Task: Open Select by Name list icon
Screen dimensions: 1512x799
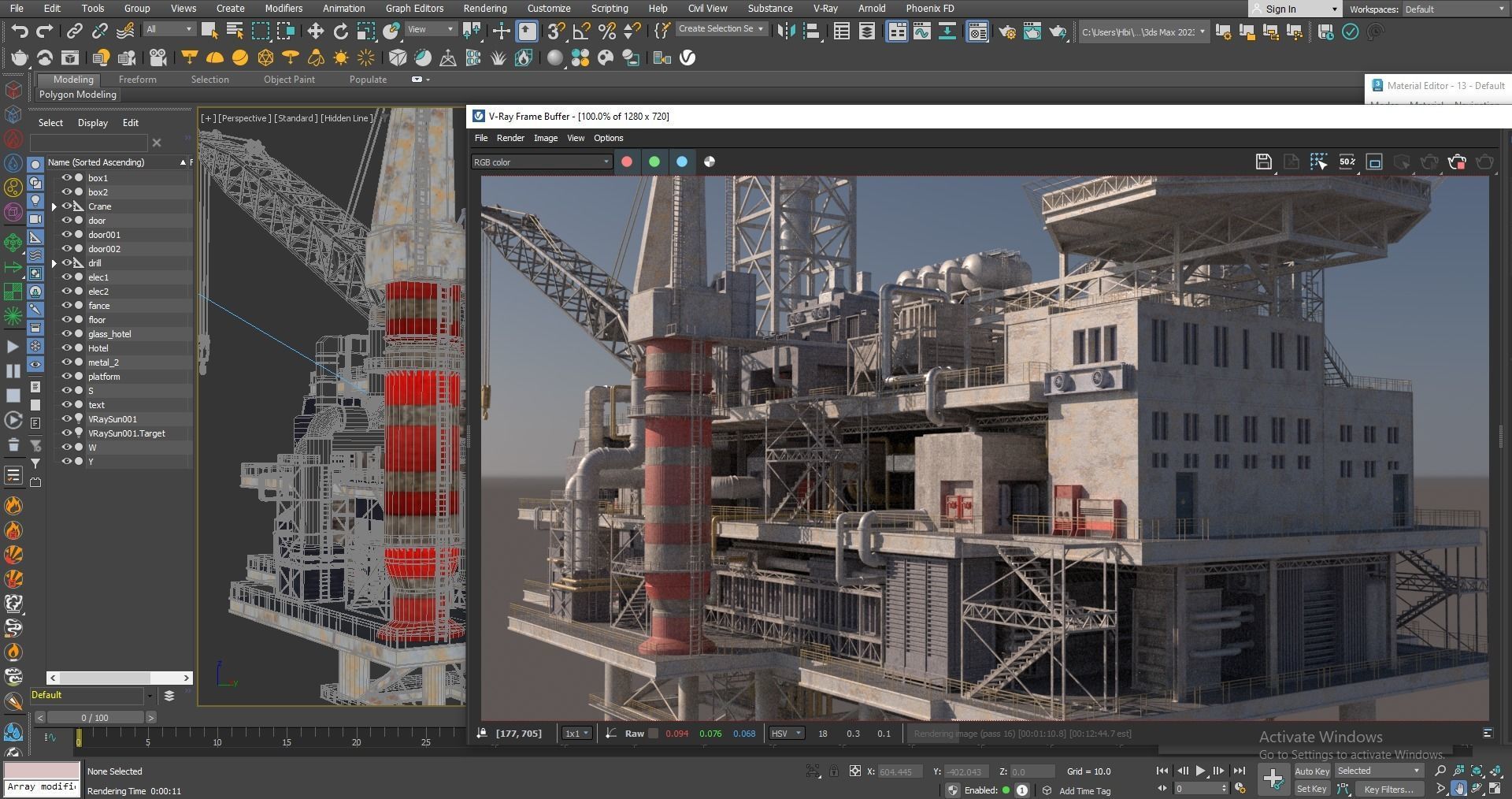Action: pyautogui.click(x=235, y=32)
